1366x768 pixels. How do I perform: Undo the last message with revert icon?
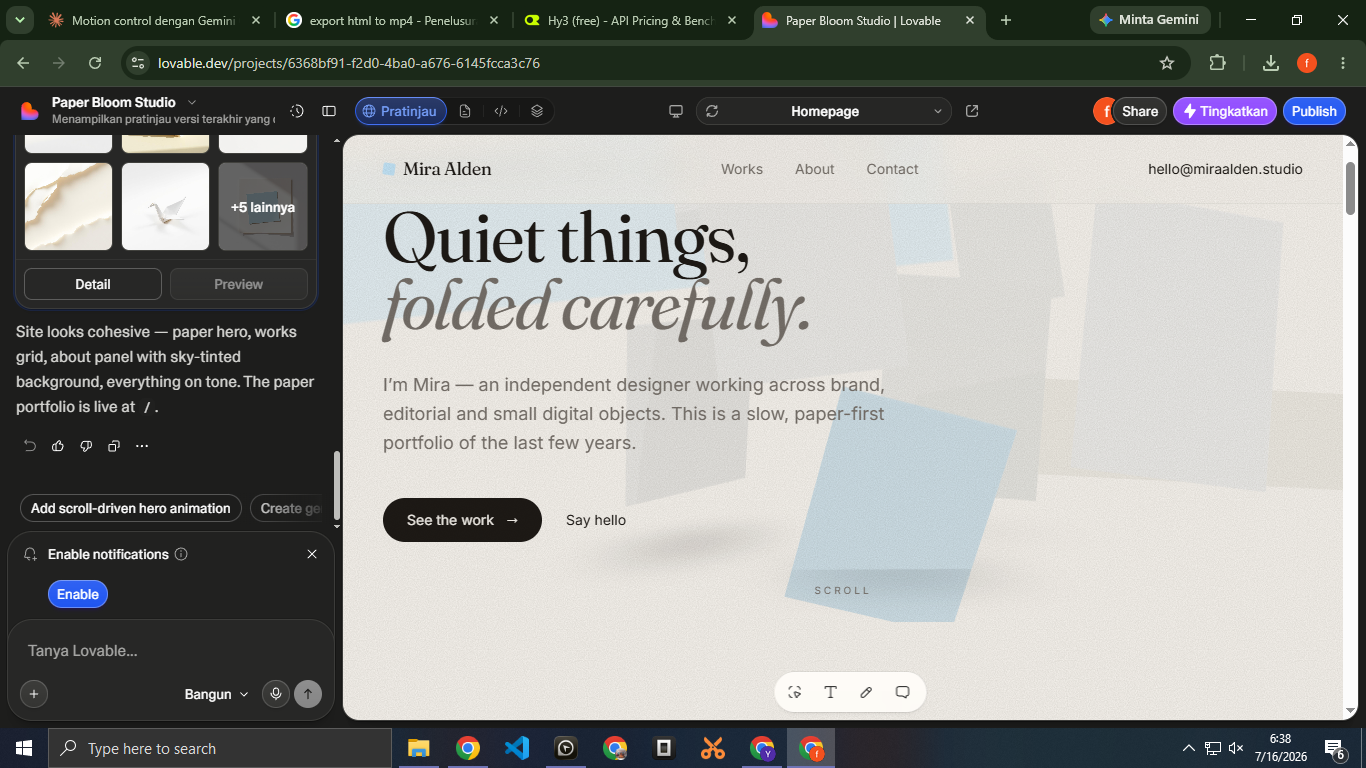(30, 445)
